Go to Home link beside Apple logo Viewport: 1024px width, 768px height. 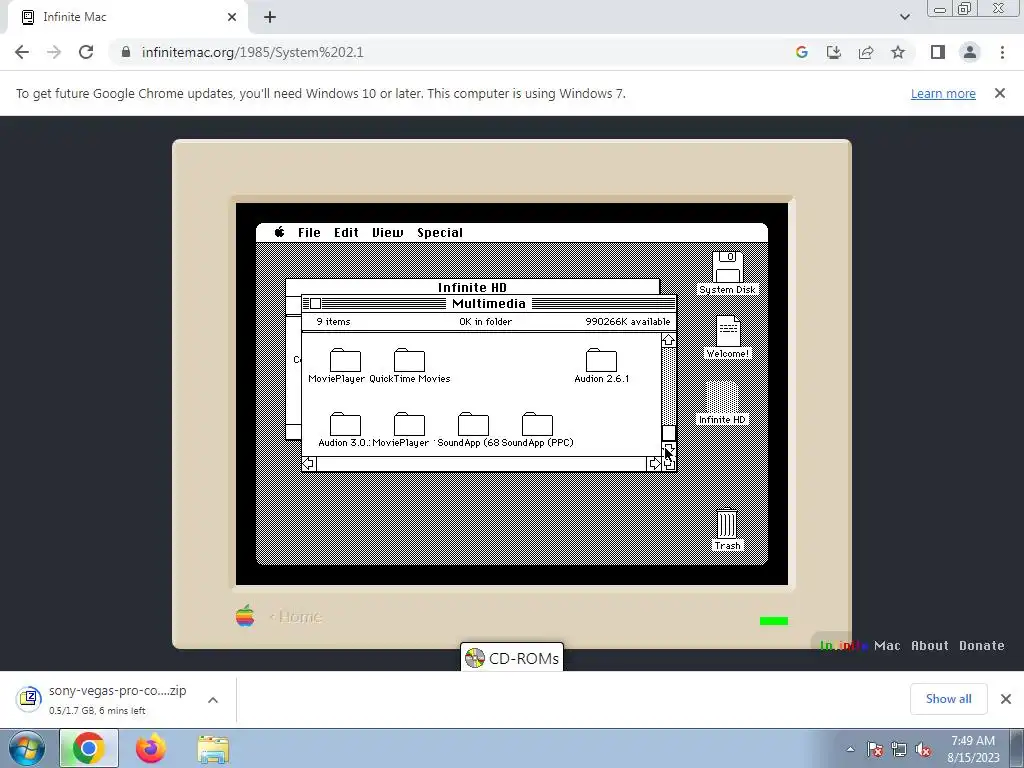(x=296, y=616)
